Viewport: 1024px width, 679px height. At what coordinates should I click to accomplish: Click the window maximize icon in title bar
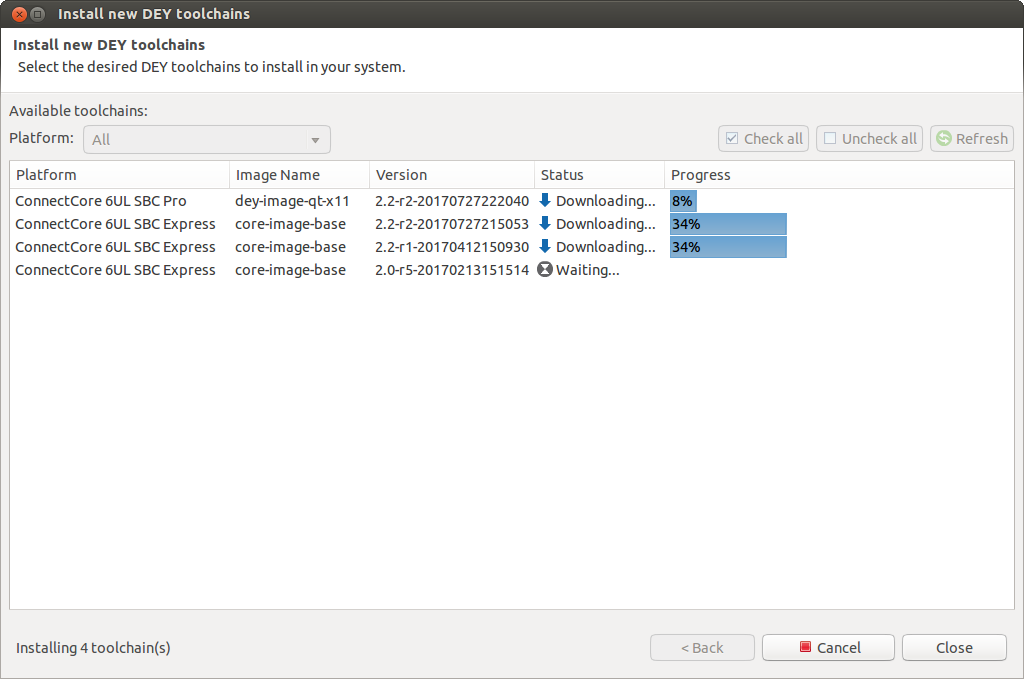coord(37,14)
